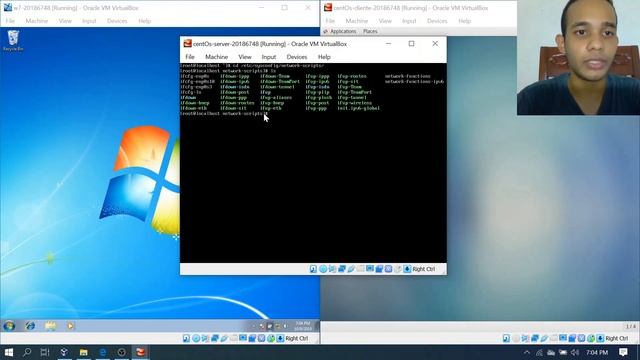
Task: Open Places menu in centOs-cliente desktop
Action: (x=370, y=31)
